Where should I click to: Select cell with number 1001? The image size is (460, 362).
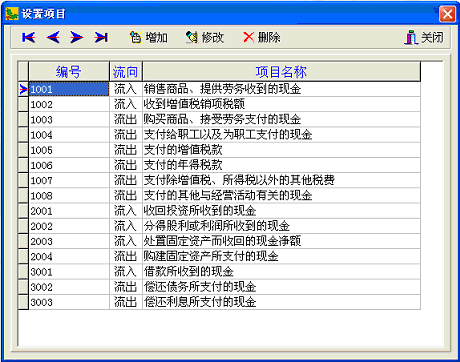[69, 89]
